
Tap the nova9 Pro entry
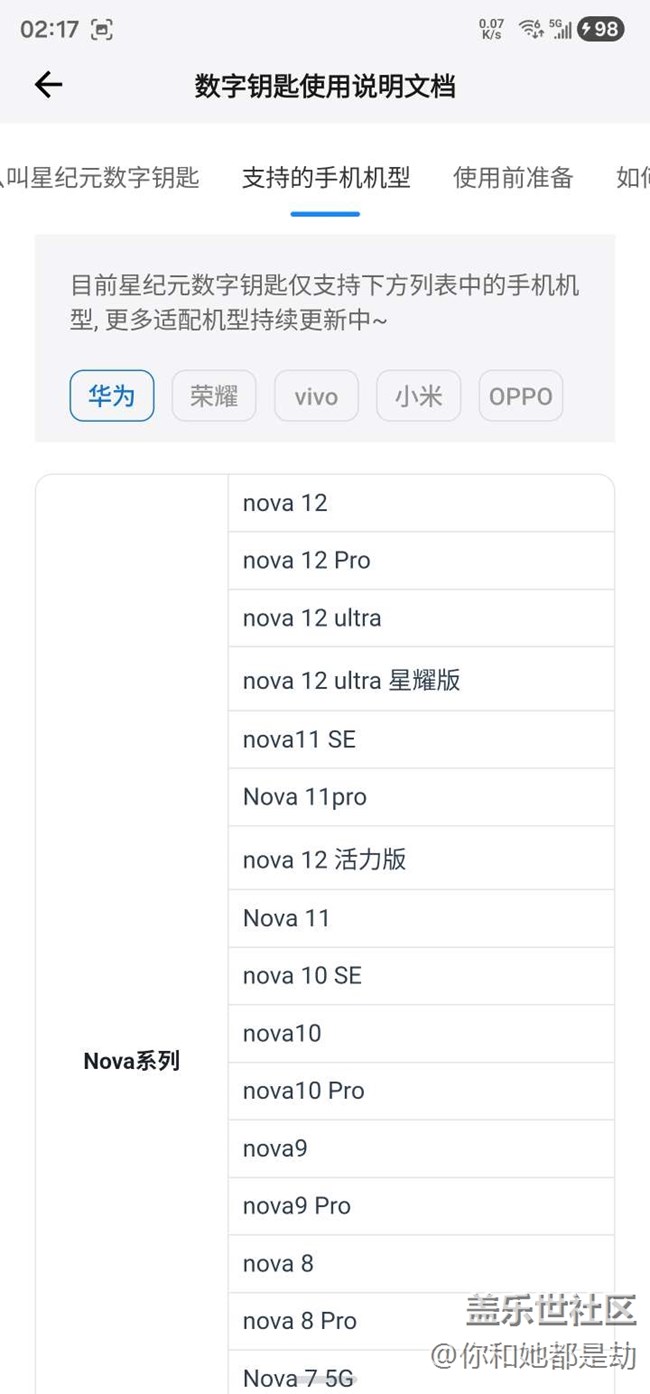420,1206
